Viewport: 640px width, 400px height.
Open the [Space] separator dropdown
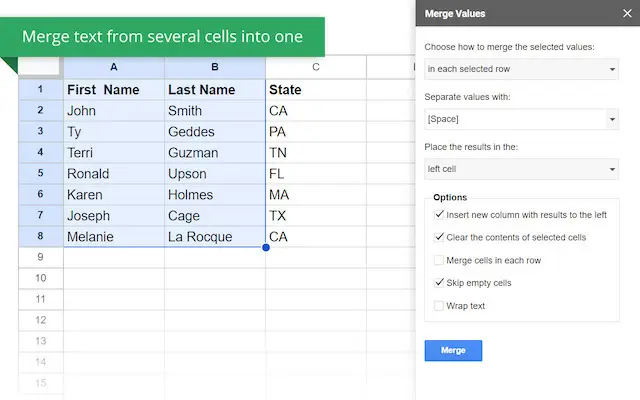click(x=521, y=119)
